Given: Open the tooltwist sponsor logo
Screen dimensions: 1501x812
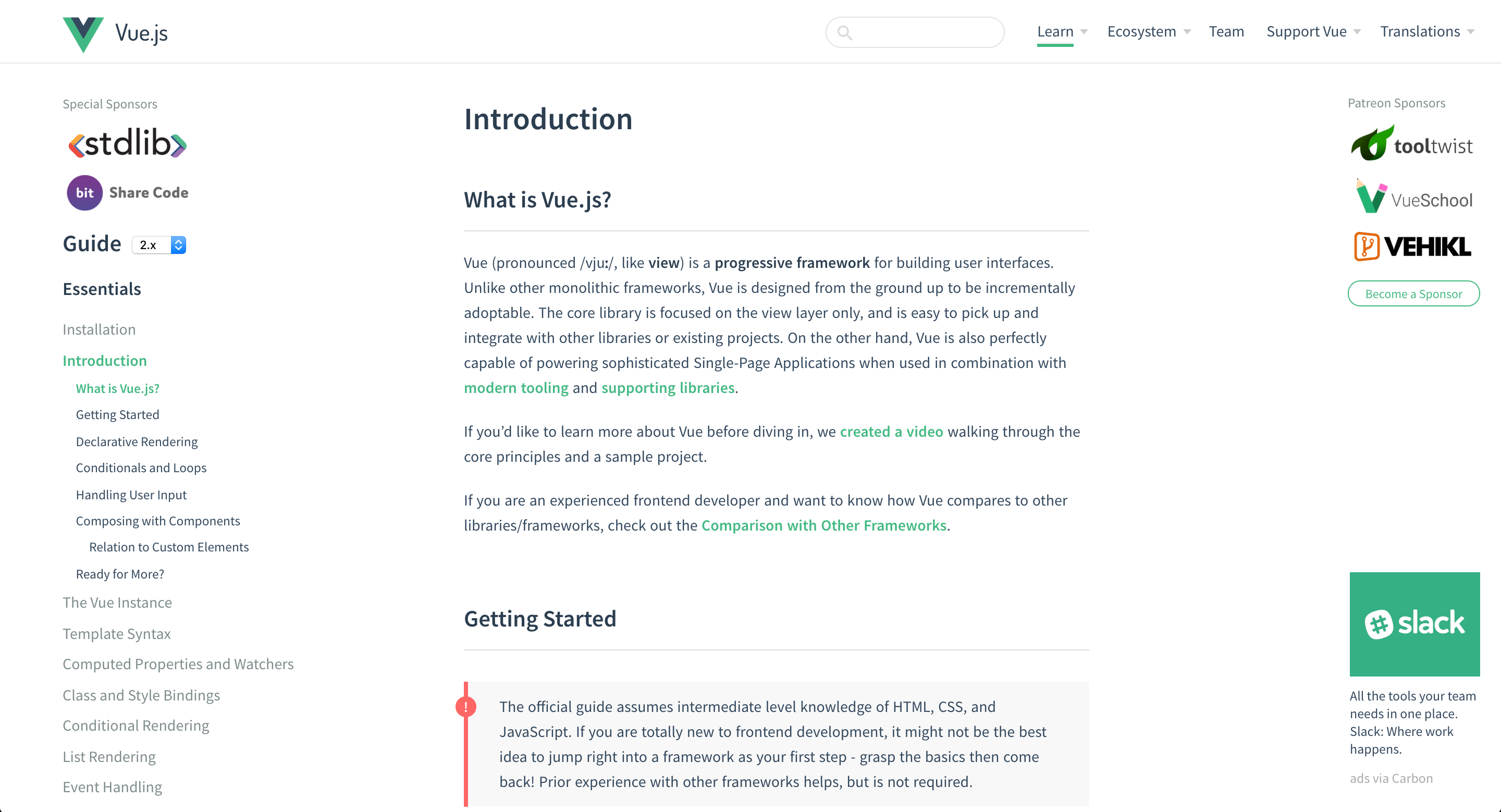Looking at the screenshot, I should coord(1412,143).
